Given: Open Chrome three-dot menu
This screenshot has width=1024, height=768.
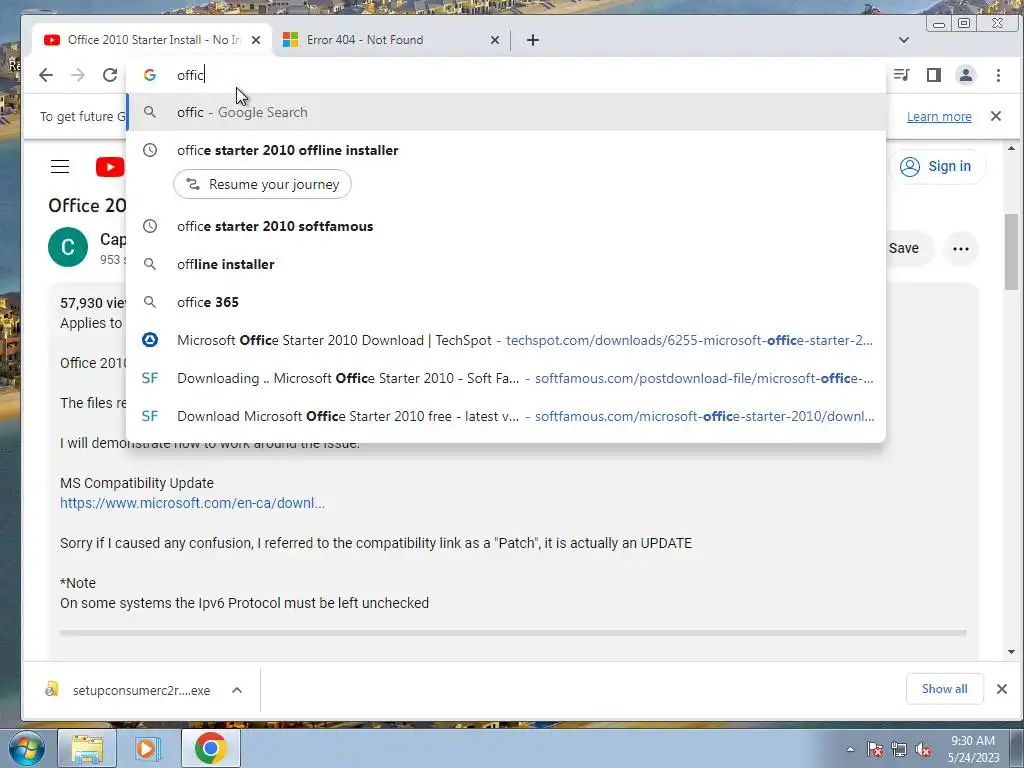Looking at the screenshot, I should tap(998, 75).
